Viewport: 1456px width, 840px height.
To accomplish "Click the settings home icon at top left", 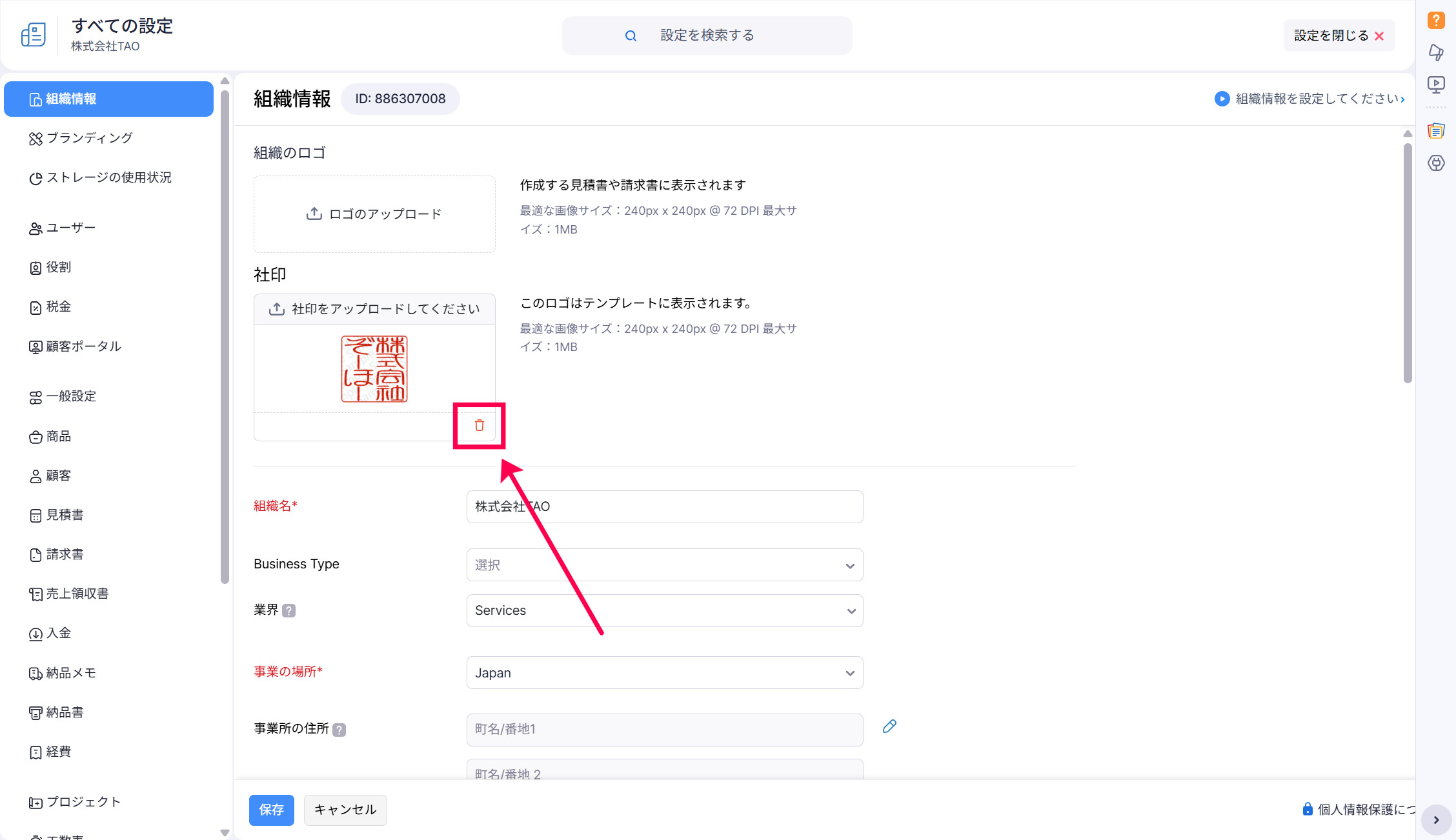I will 34,35.
